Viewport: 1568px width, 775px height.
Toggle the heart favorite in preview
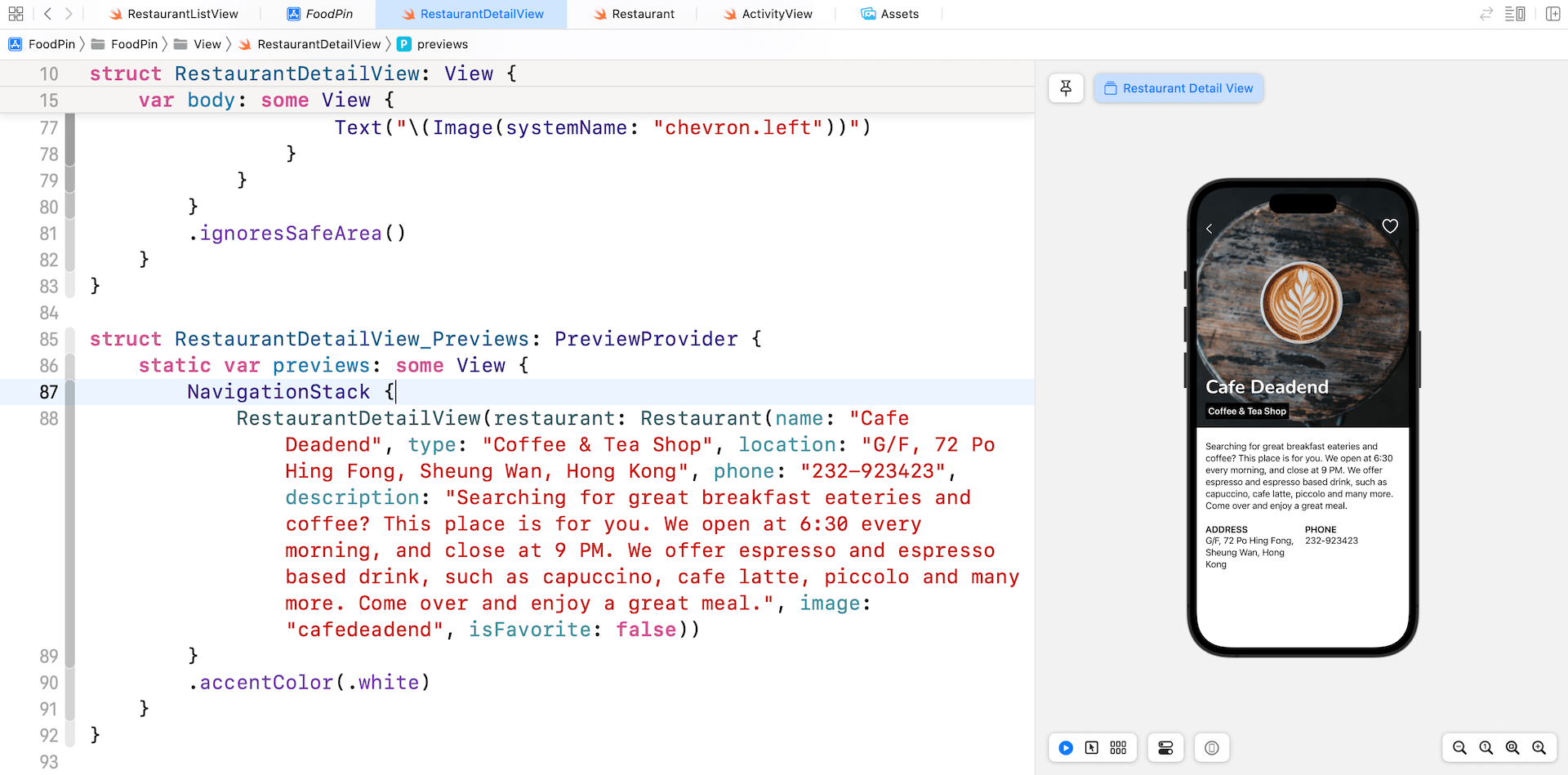pos(1390,226)
